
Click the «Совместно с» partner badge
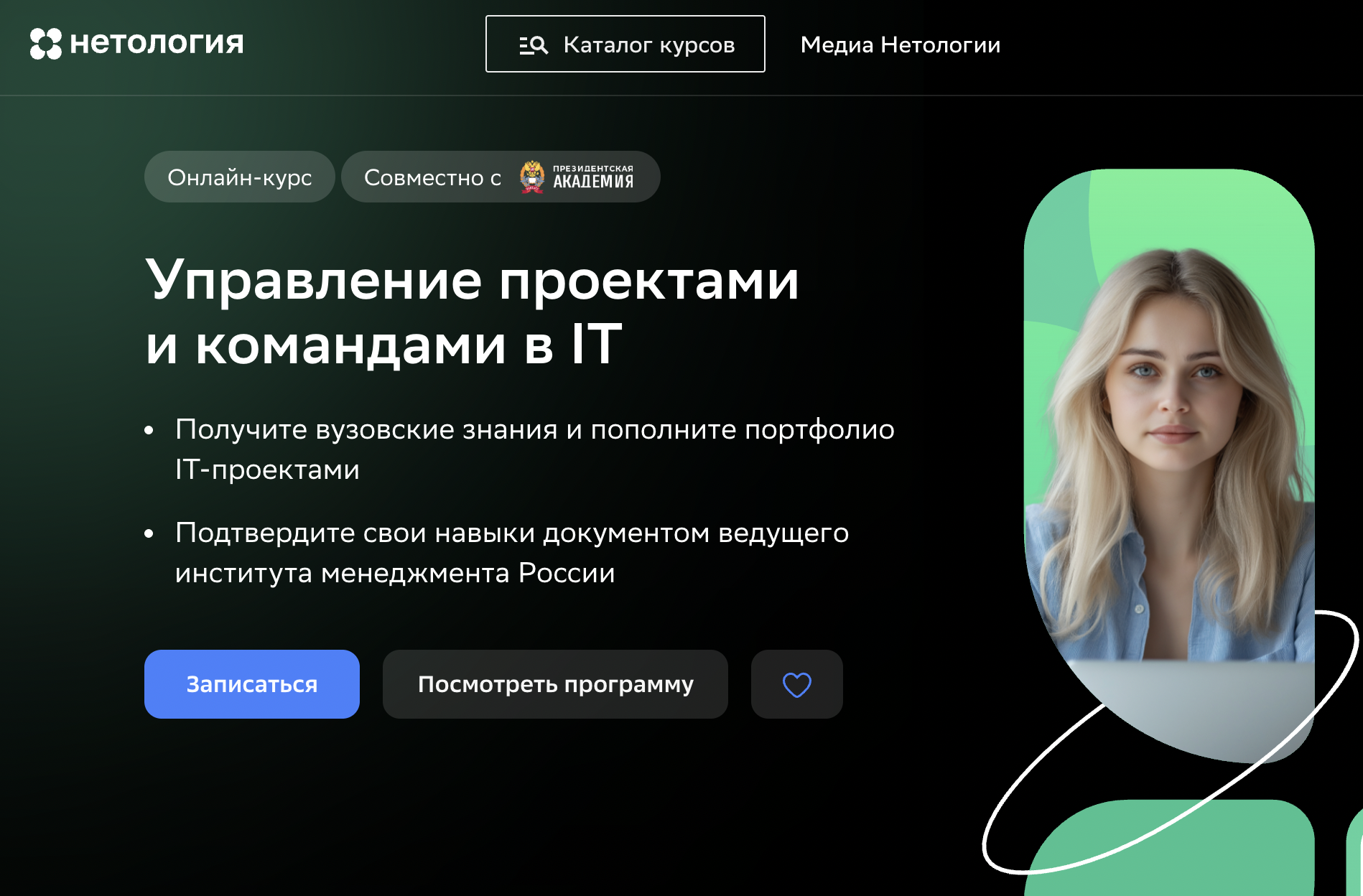432,177
